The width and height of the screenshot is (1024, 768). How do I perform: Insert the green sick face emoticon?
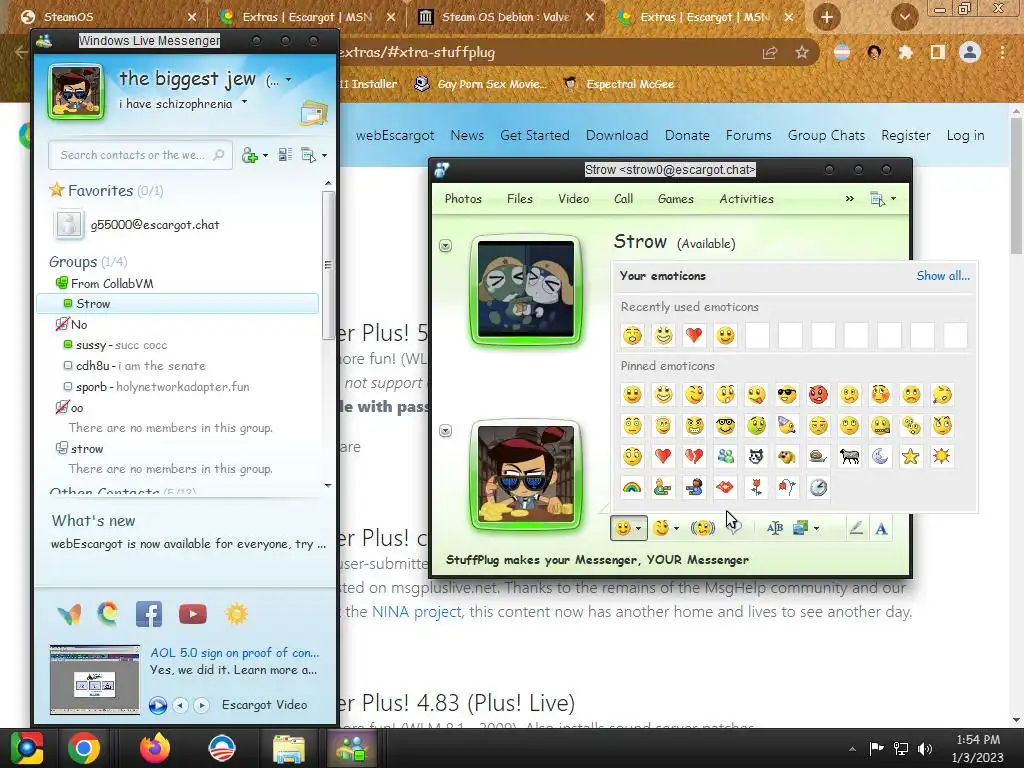click(x=756, y=426)
